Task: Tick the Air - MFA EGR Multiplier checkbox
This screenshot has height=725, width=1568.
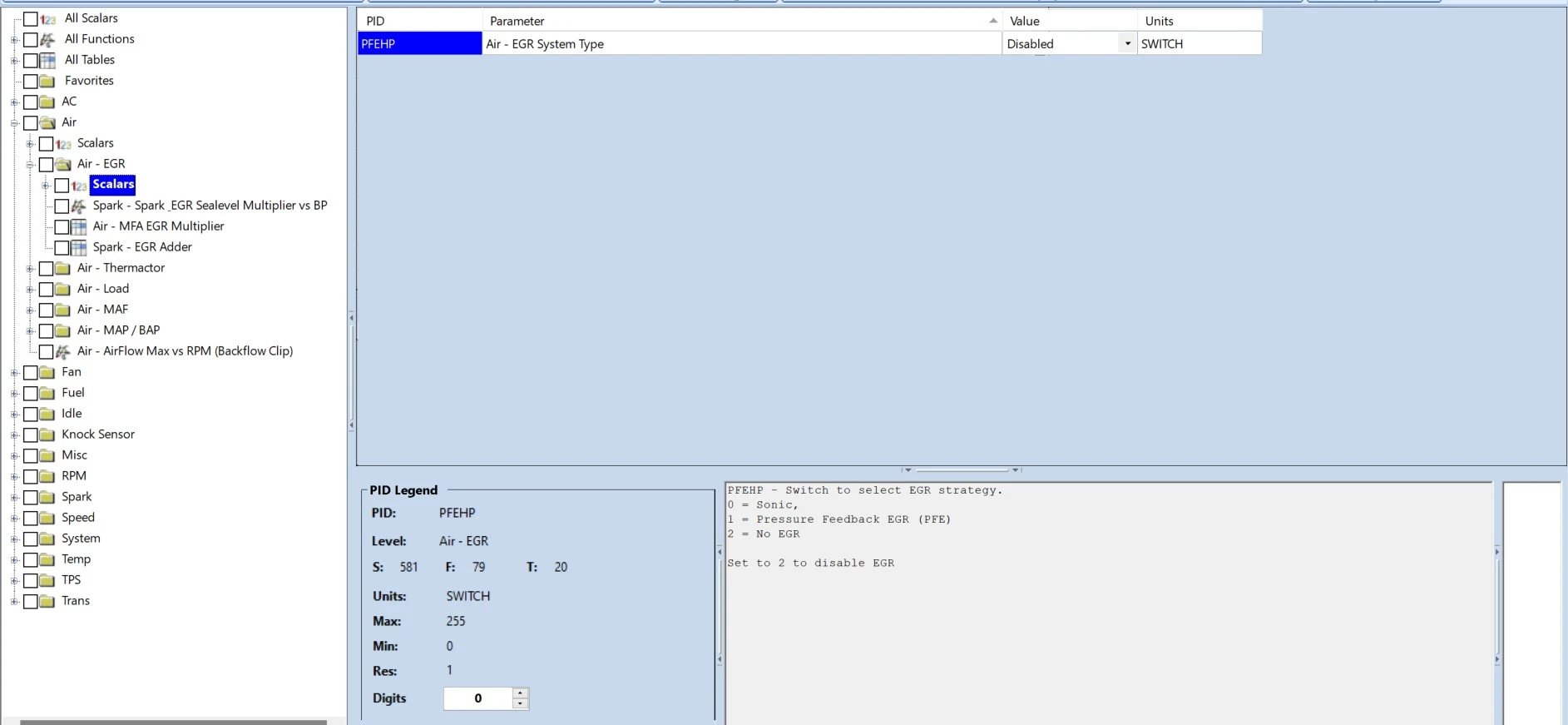Action: click(62, 226)
